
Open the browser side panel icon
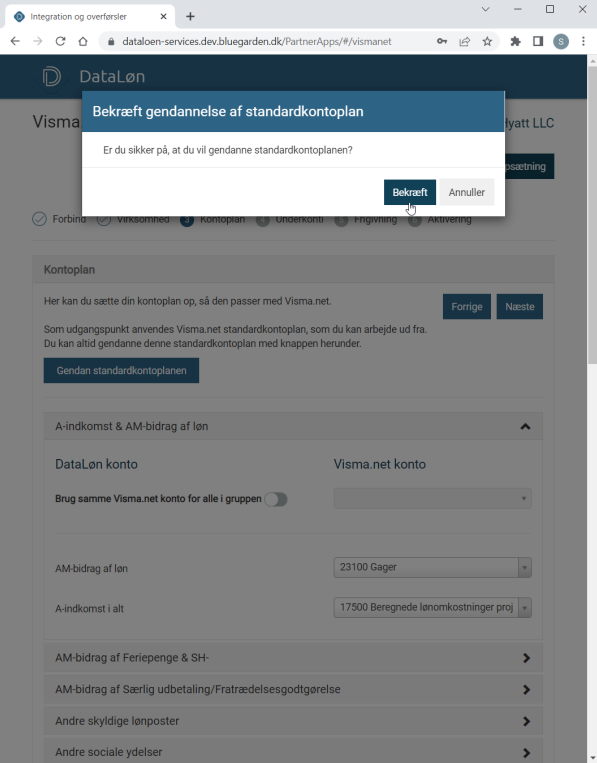pos(538,41)
